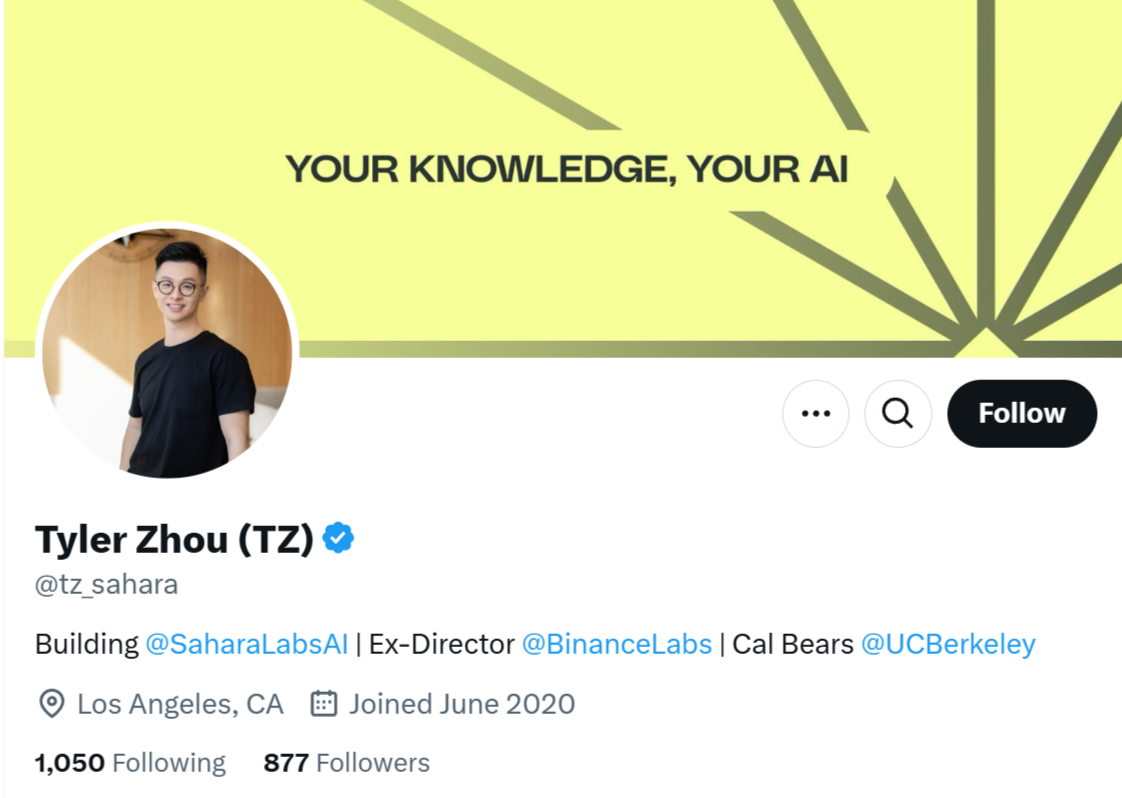Open Tyler Zhou's profile photo
The height and width of the screenshot is (798, 1122).
pyautogui.click(x=167, y=351)
